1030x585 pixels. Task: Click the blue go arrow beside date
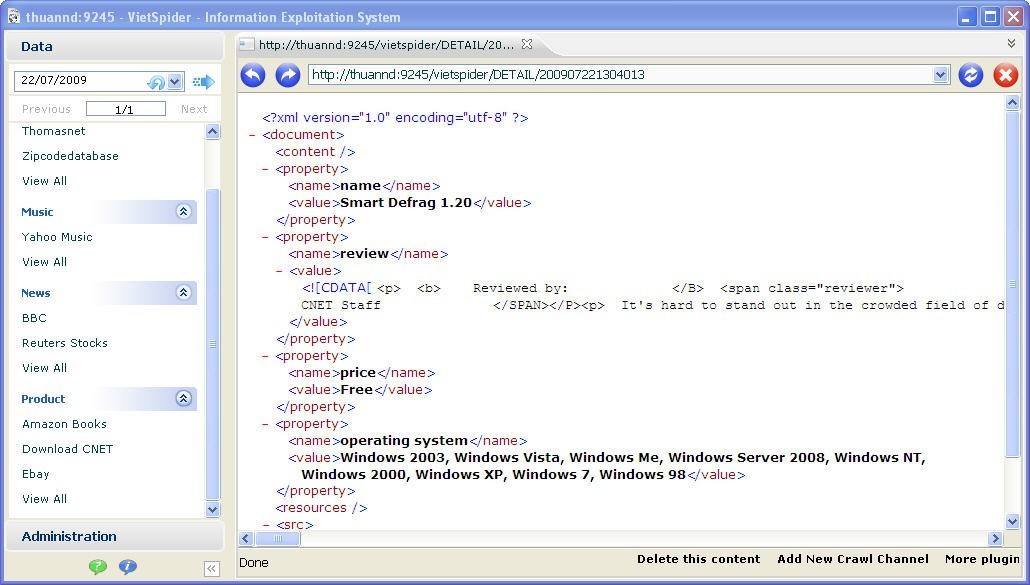coord(204,82)
